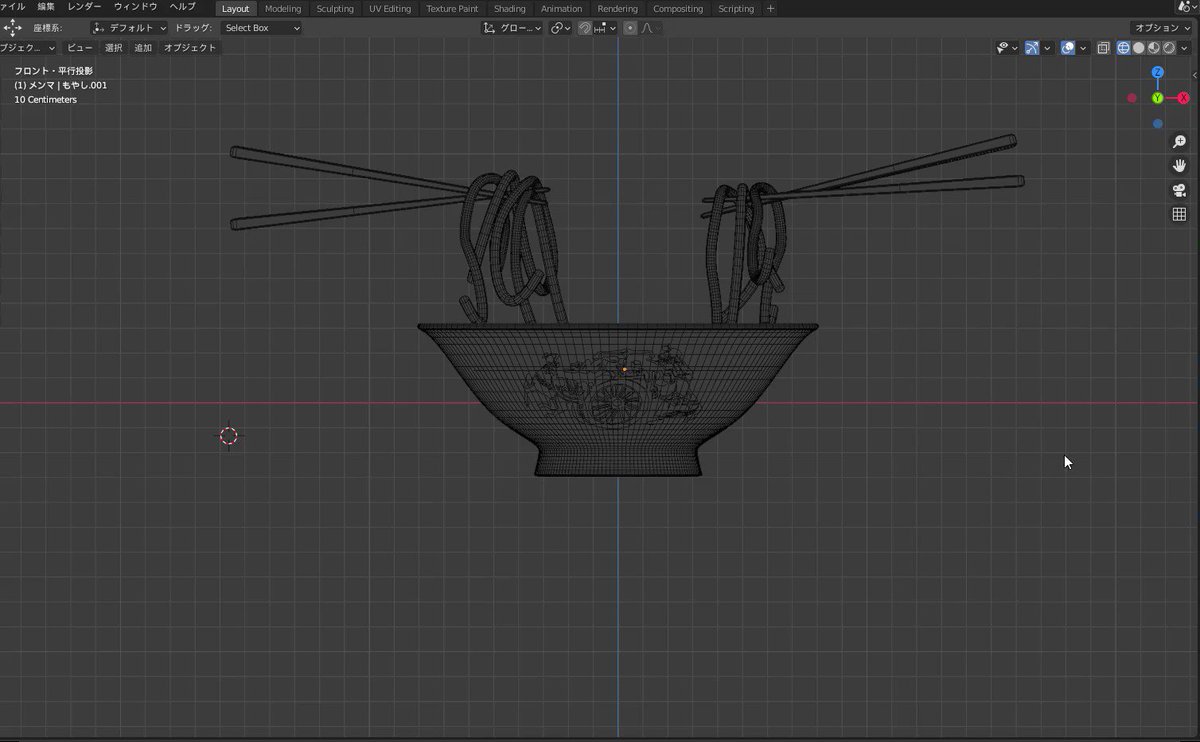Image resolution: width=1200 pixels, height=742 pixels.
Task: Open the Animation workspace tab
Action: pos(561,8)
